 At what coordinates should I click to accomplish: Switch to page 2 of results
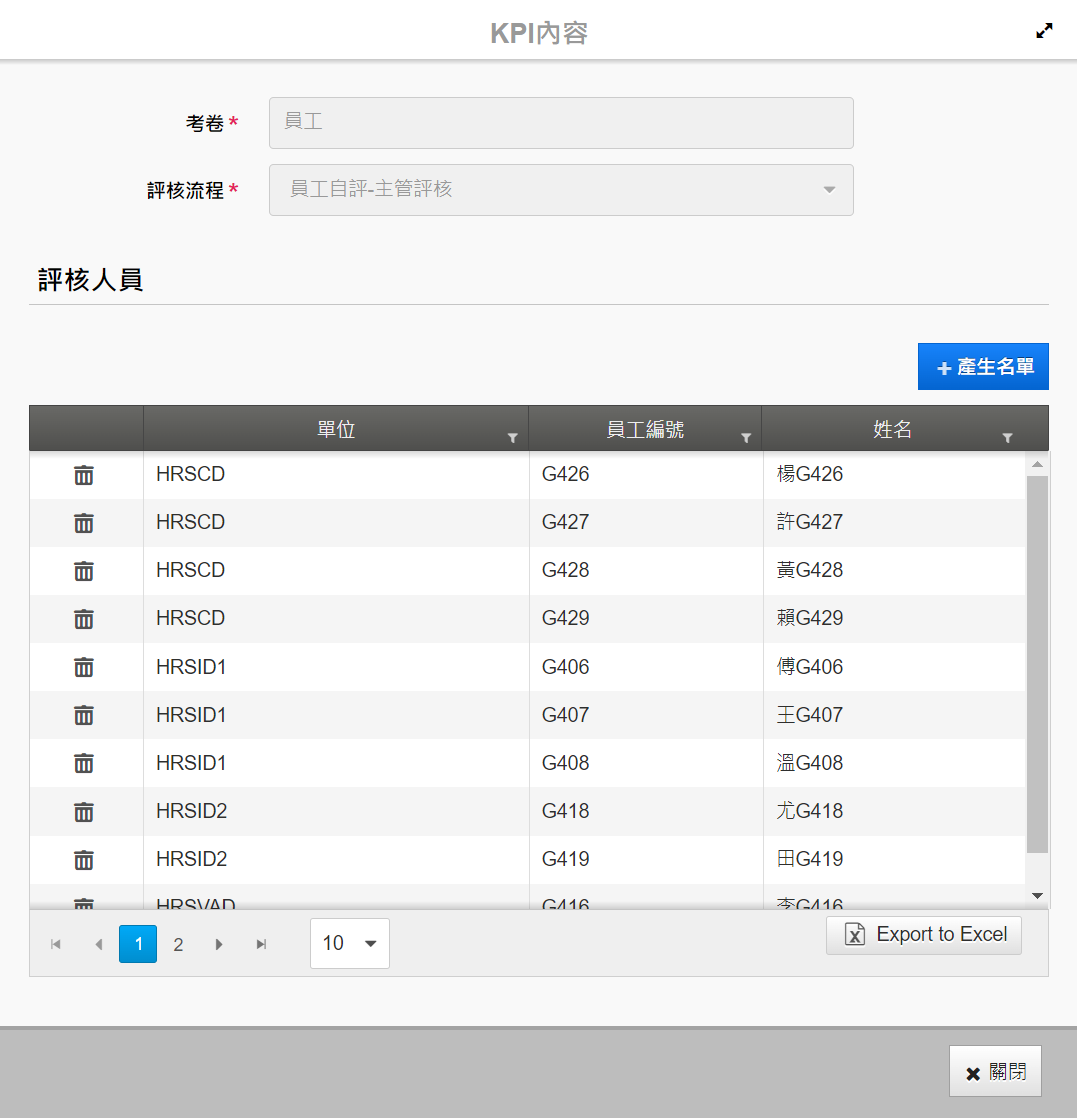(x=178, y=944)
